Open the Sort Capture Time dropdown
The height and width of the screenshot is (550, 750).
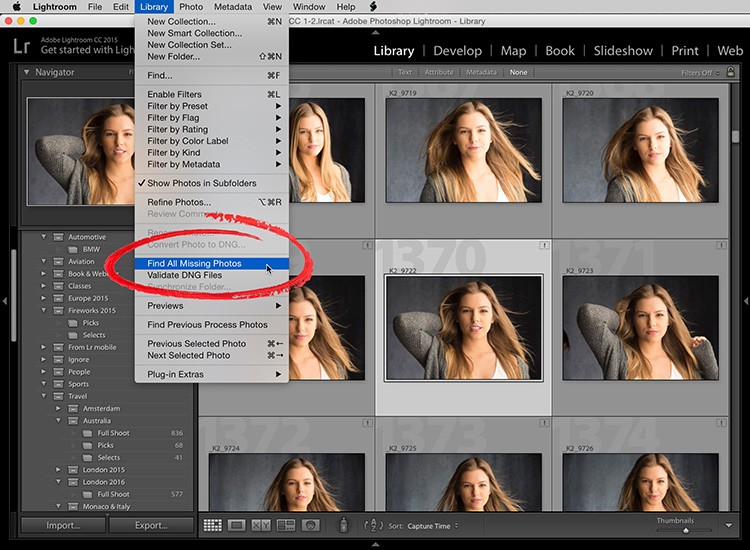point(432,526)
